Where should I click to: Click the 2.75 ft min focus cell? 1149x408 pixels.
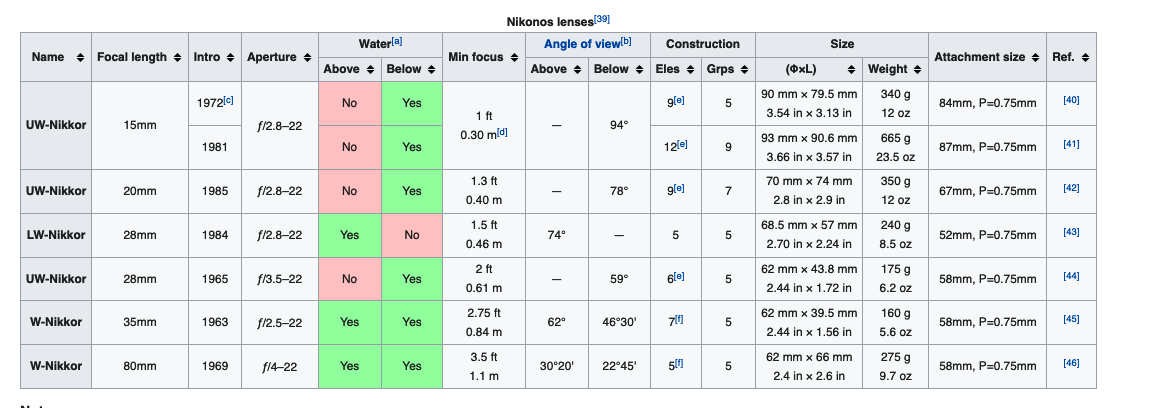[x=484, y=322]
